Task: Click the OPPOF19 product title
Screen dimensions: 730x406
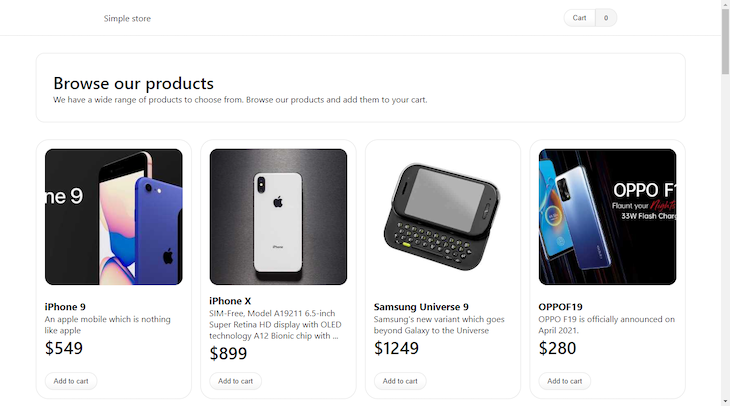Action: tap(560, 307)
